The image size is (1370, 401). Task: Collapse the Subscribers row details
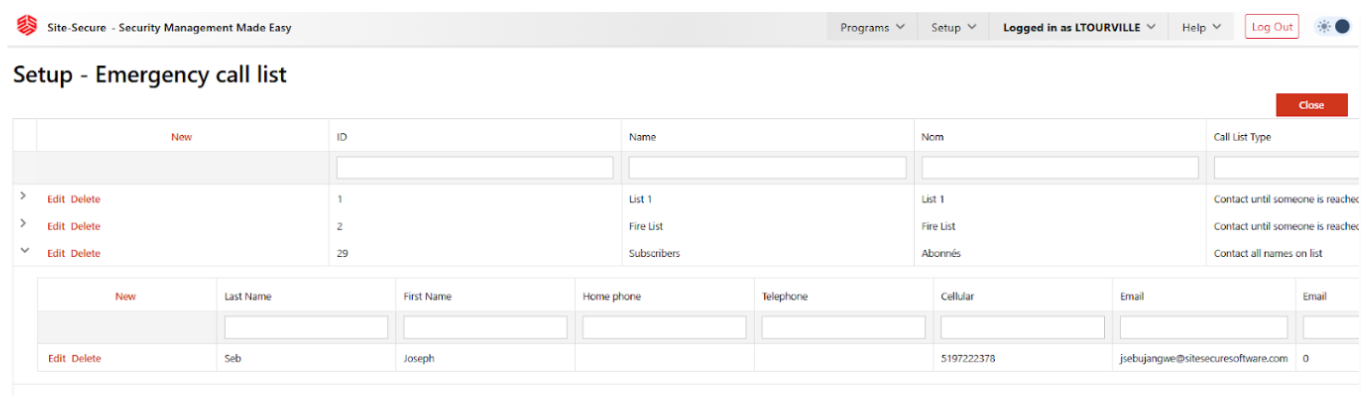point(24,252)
